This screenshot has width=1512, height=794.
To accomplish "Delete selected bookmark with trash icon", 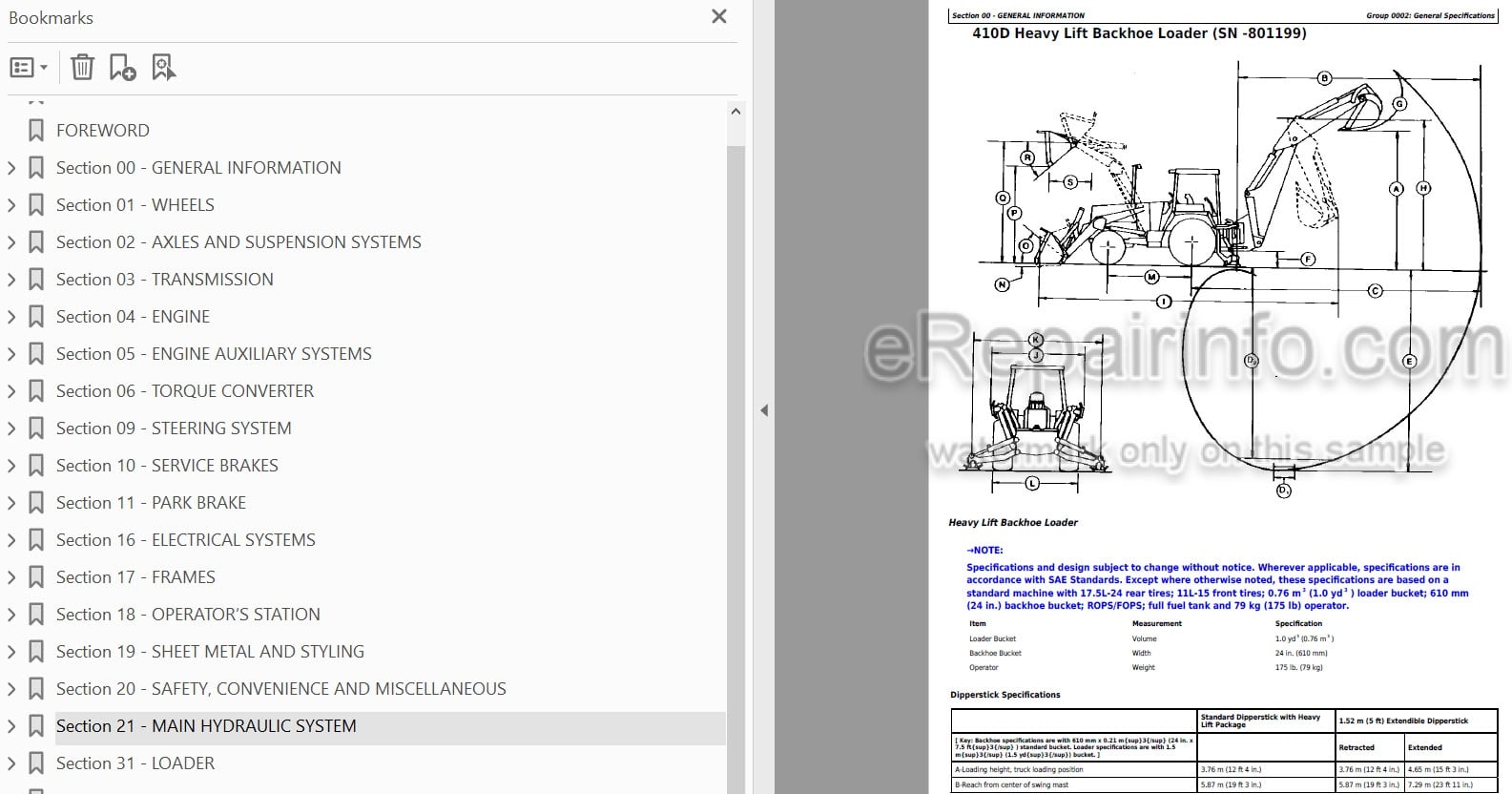I will point(83,68).
